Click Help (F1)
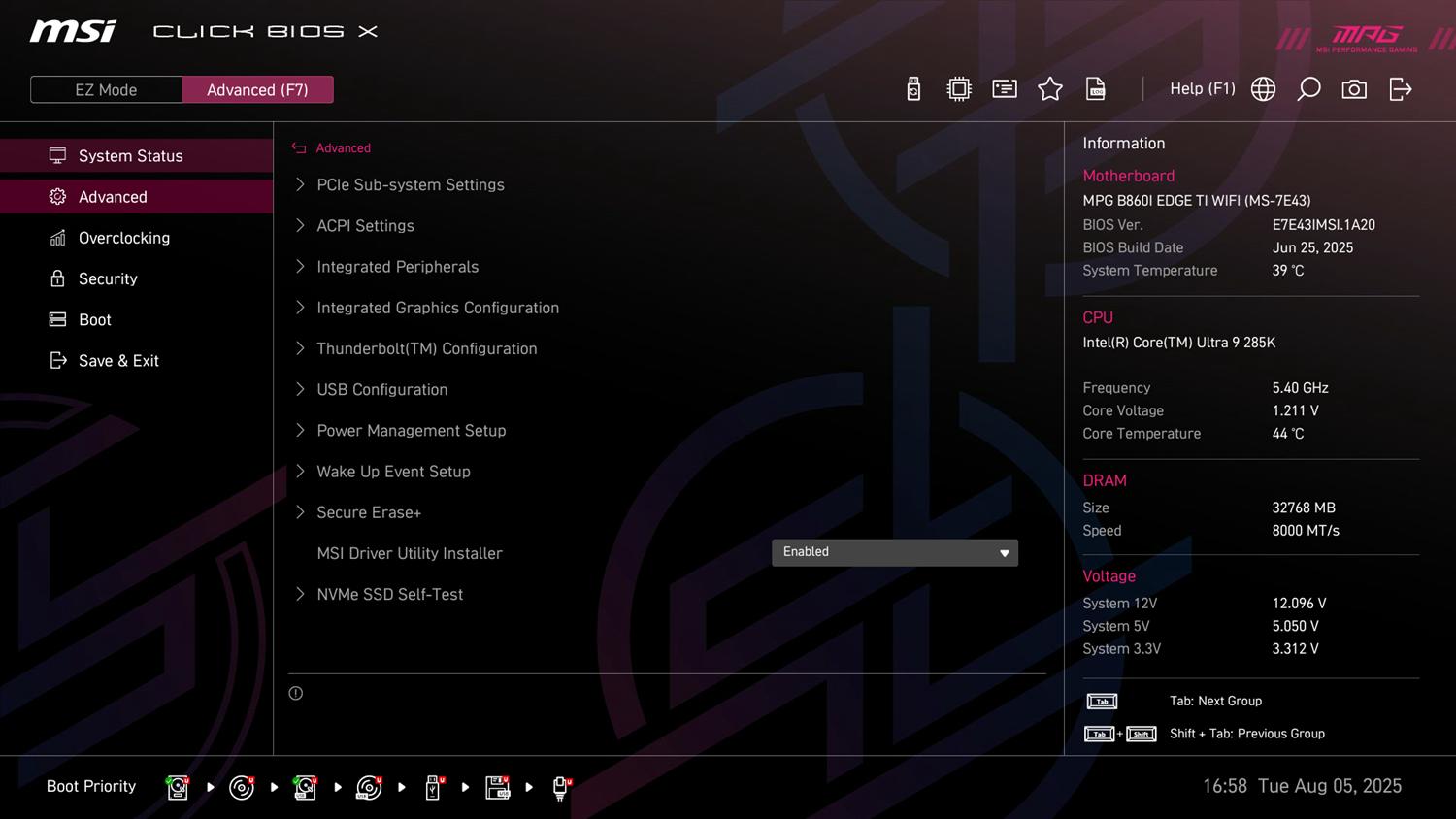This screenshot has width=1456, height=819. [x=1202, y=89]
